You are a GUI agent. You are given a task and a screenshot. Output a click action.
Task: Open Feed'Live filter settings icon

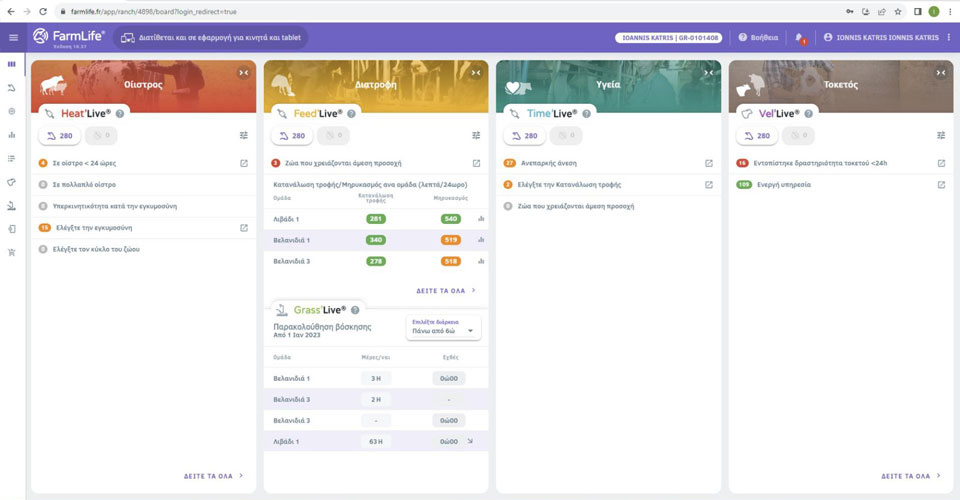[x=476, y=135]
